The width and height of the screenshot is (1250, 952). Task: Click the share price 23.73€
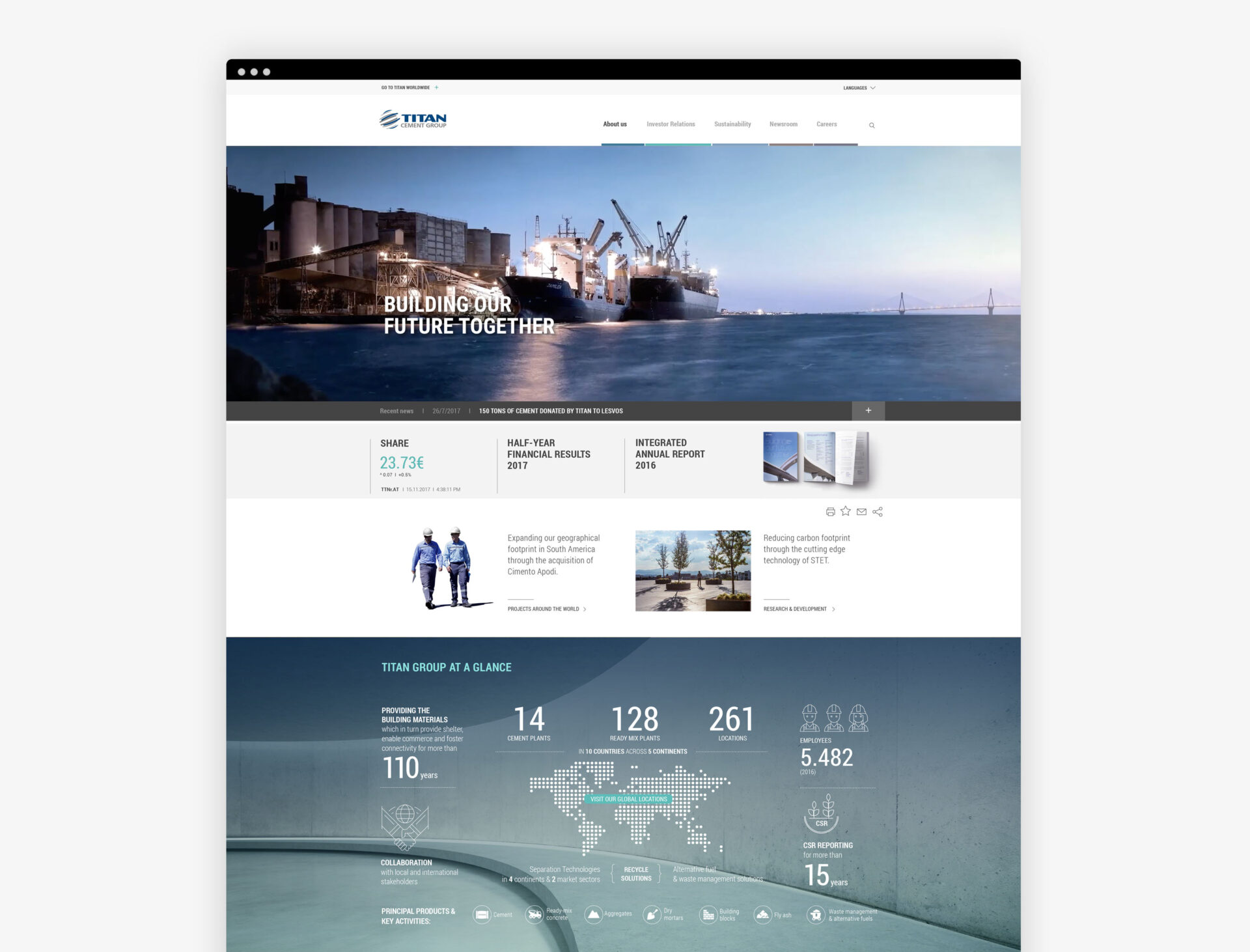click(402, 463)
